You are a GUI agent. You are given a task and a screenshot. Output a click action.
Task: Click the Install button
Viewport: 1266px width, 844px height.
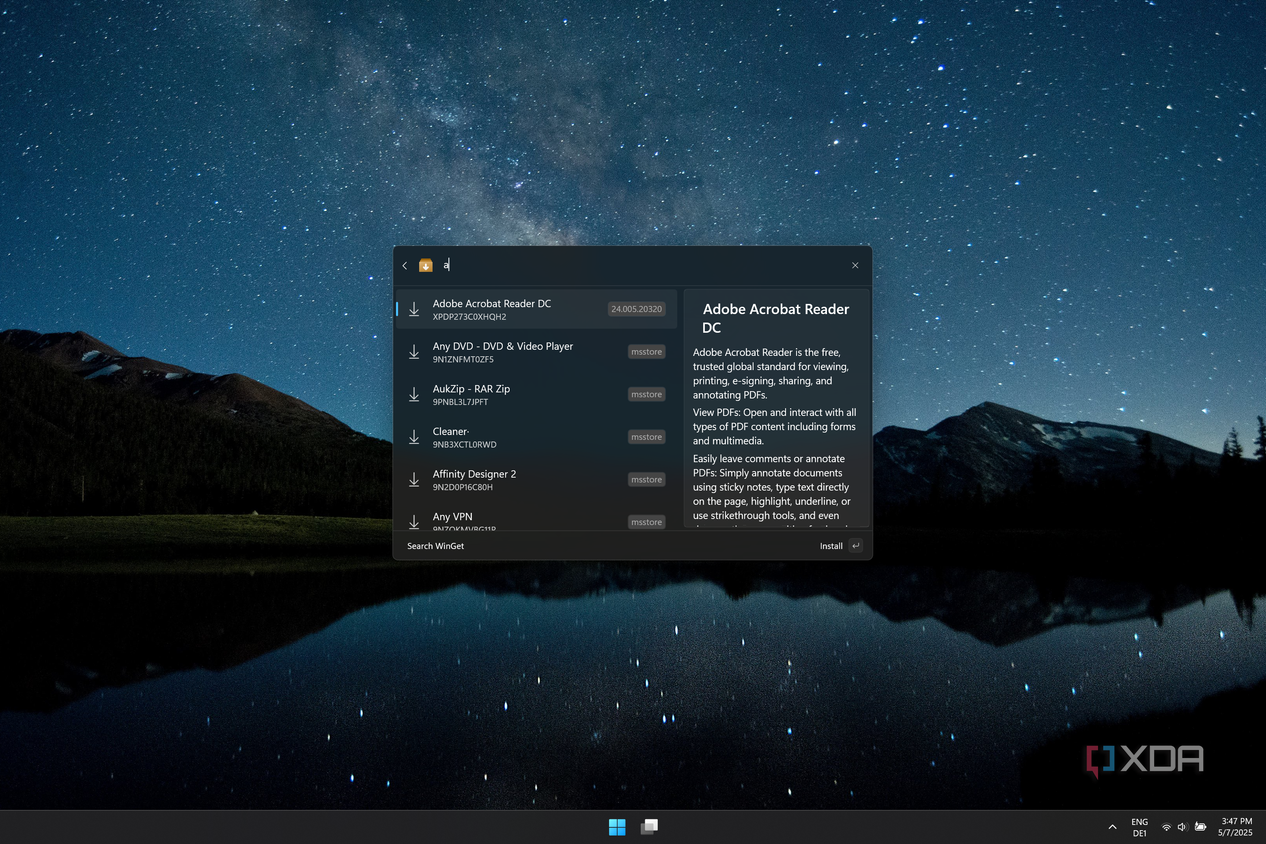point(831,546)
